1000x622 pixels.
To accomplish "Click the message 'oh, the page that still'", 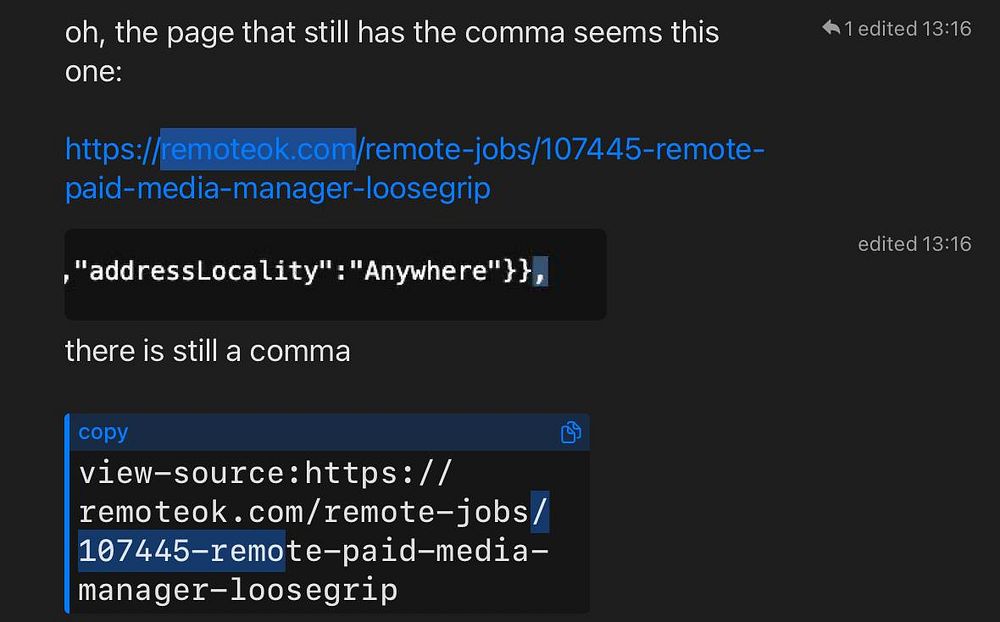I will [392, 51].
